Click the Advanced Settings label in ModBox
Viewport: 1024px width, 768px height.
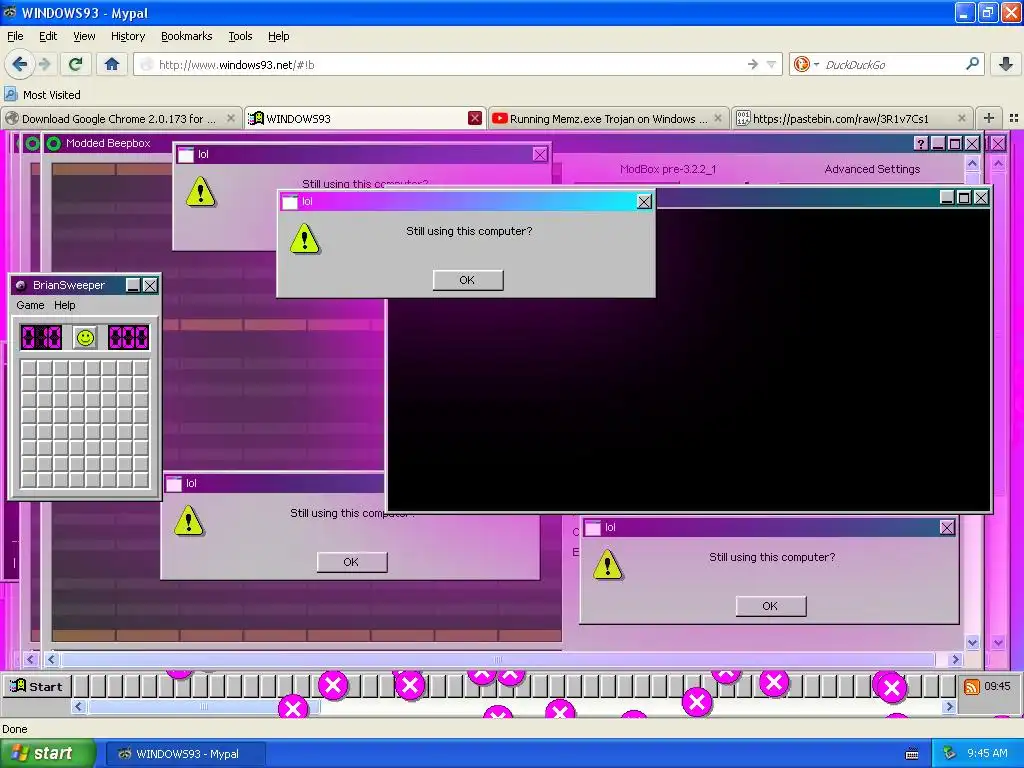point(872,169)
